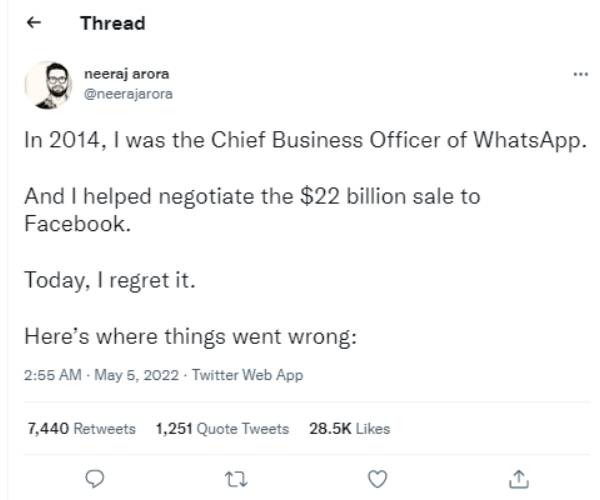The height and width of the screenshot is (500, 600).
Task: Click the $22 billion sale sentence
Action: (251, 197)
